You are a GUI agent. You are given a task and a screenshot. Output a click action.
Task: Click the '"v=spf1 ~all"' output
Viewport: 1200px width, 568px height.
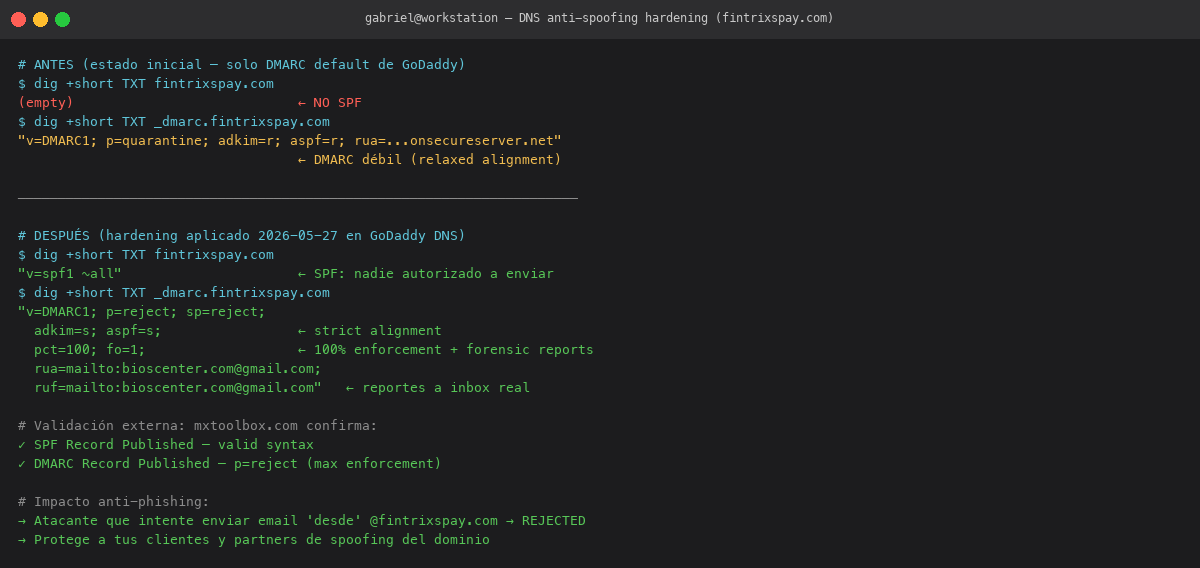click(70, 274)
